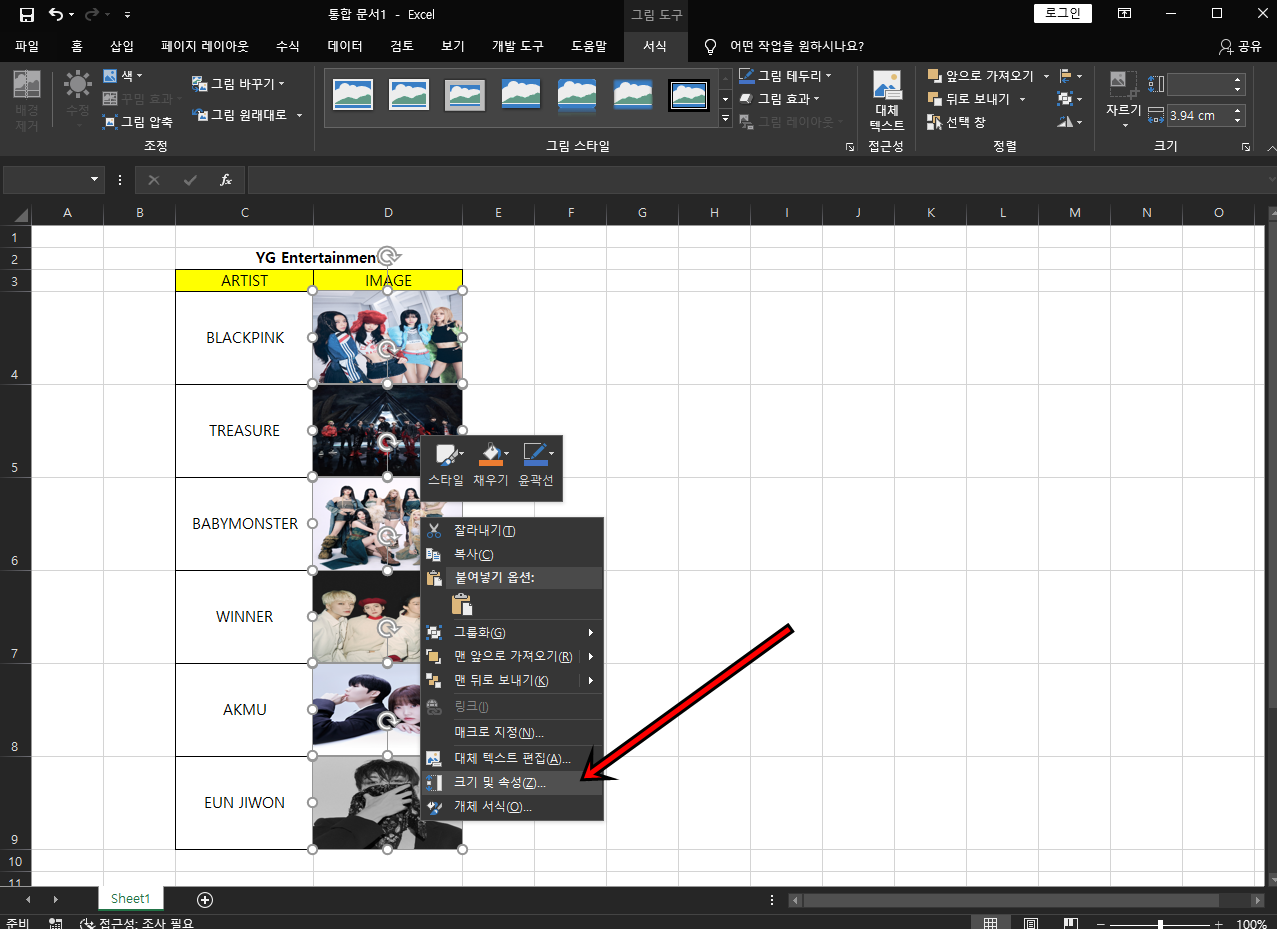Choose 잘라내기 from context menu

(x=512, y=530)
